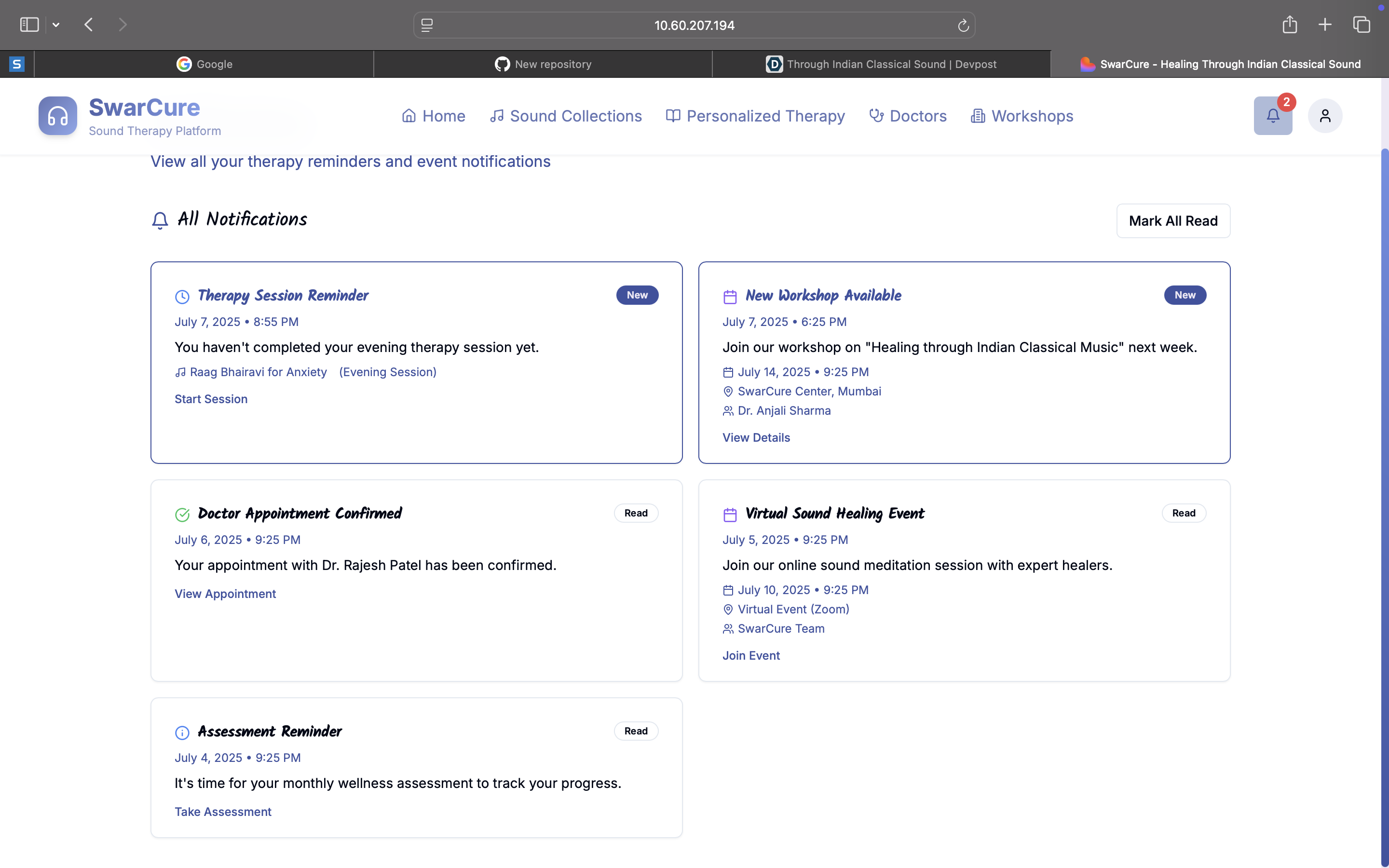Viewport: 1389px width, 868px height.
Task: Click the Mark All Read button
Action: pyautogui.click(x=1172, y=221)
